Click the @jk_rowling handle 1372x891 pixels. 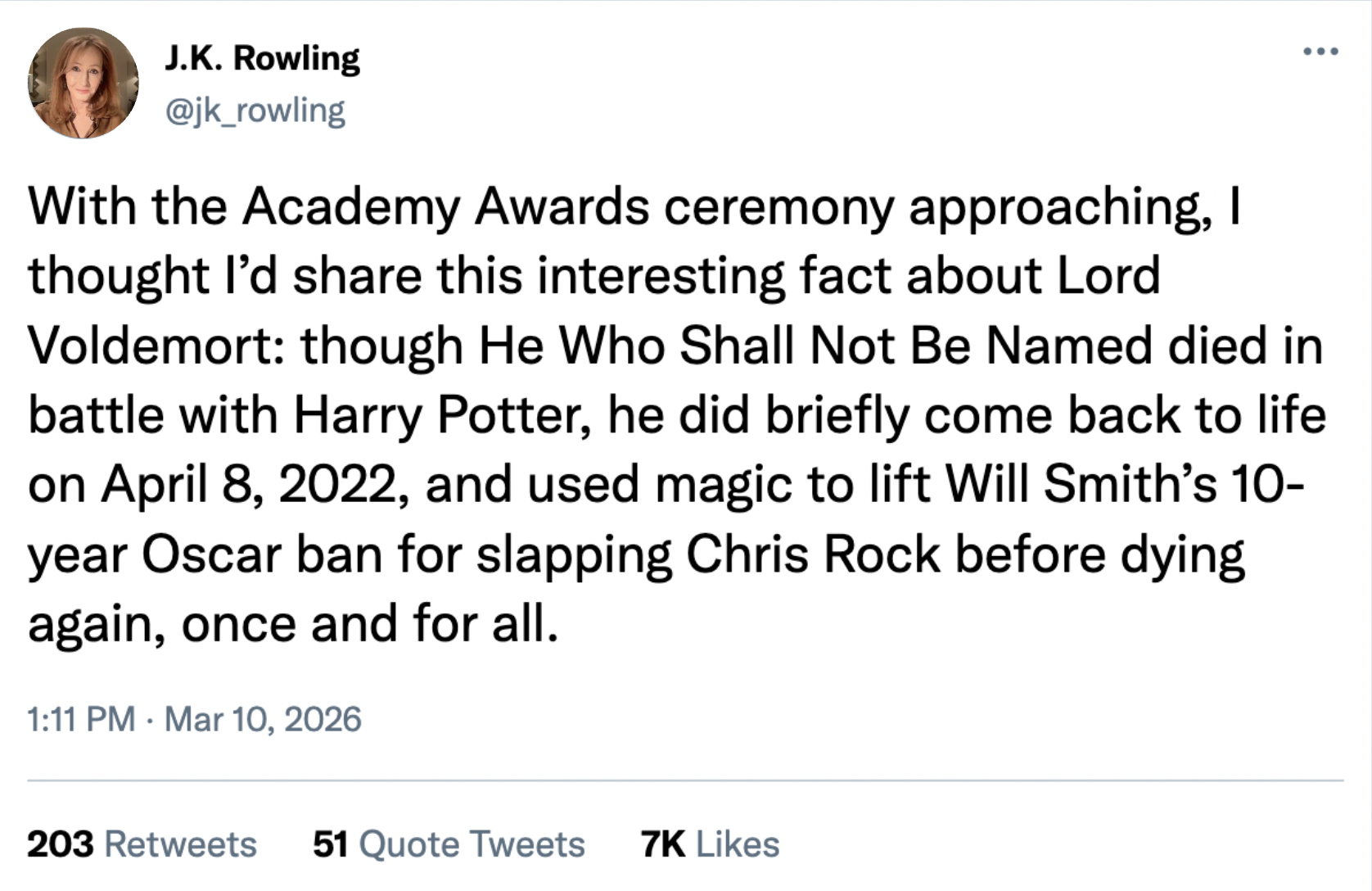pos(255,111)
